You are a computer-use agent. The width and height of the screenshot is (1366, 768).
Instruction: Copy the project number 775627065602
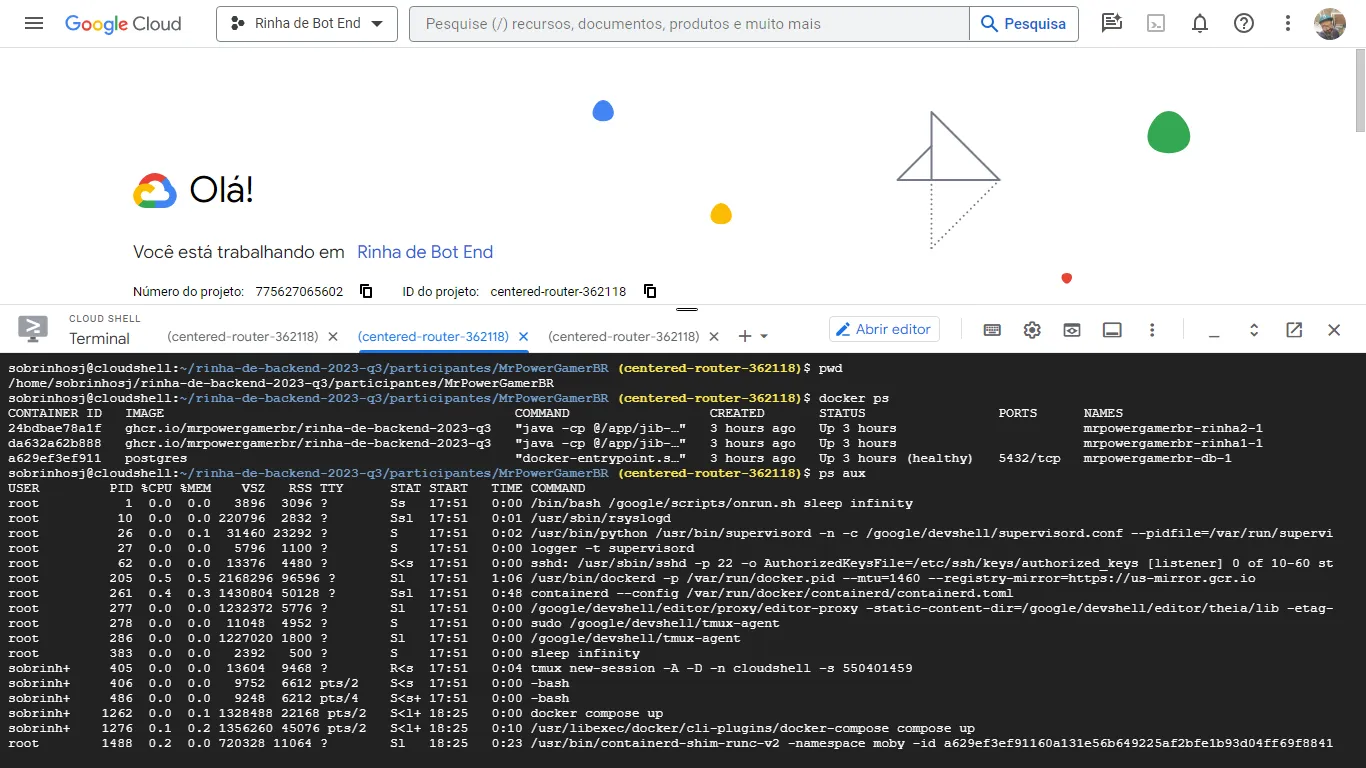(x=366, y=291)
